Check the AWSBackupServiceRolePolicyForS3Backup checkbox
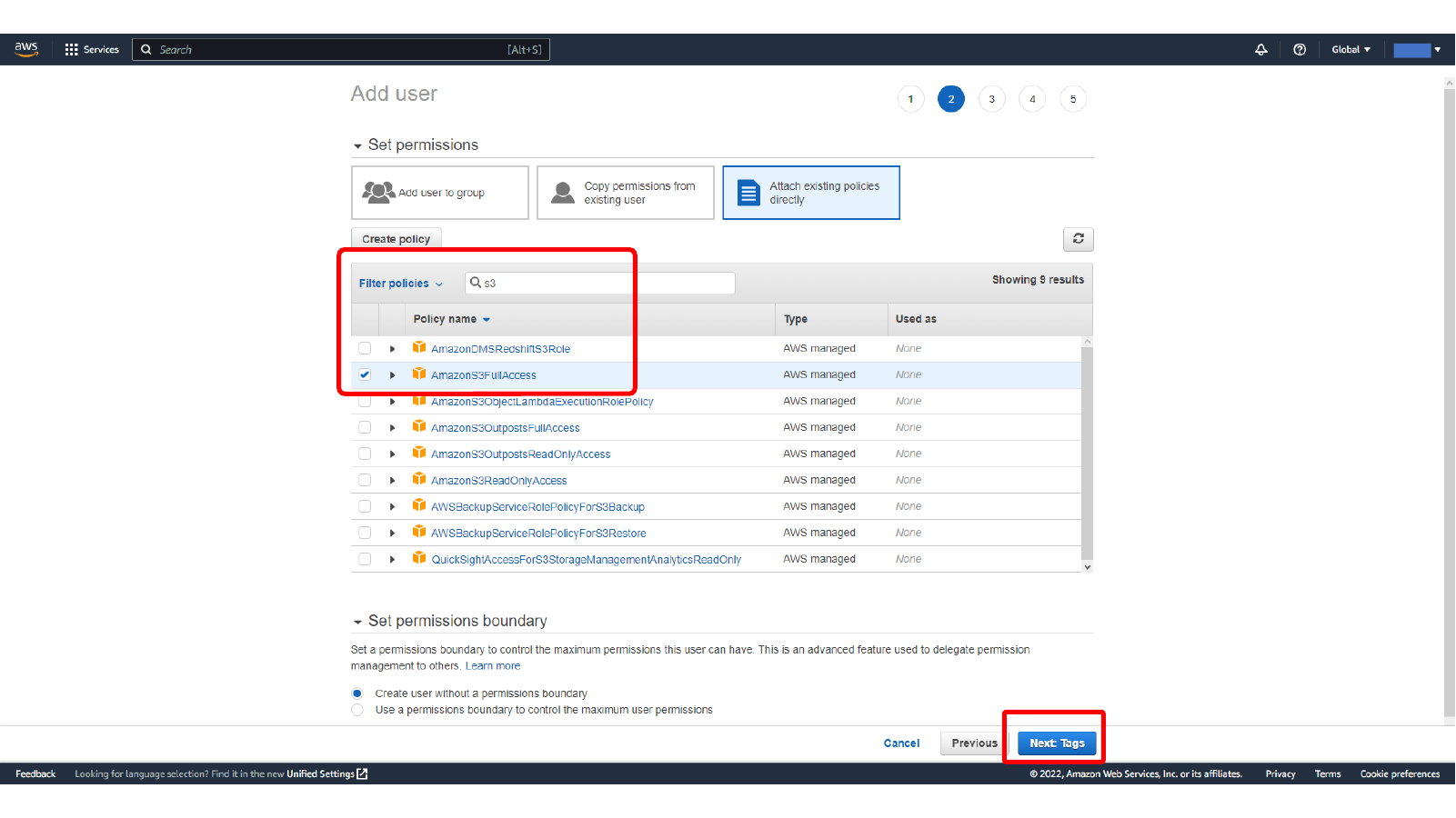This screenshot has height=818, width=1456. [365, 506]
